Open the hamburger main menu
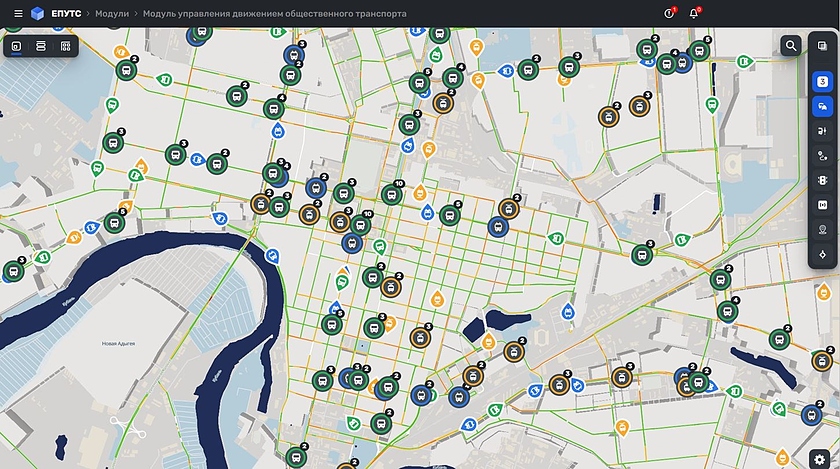 point(18,14)
